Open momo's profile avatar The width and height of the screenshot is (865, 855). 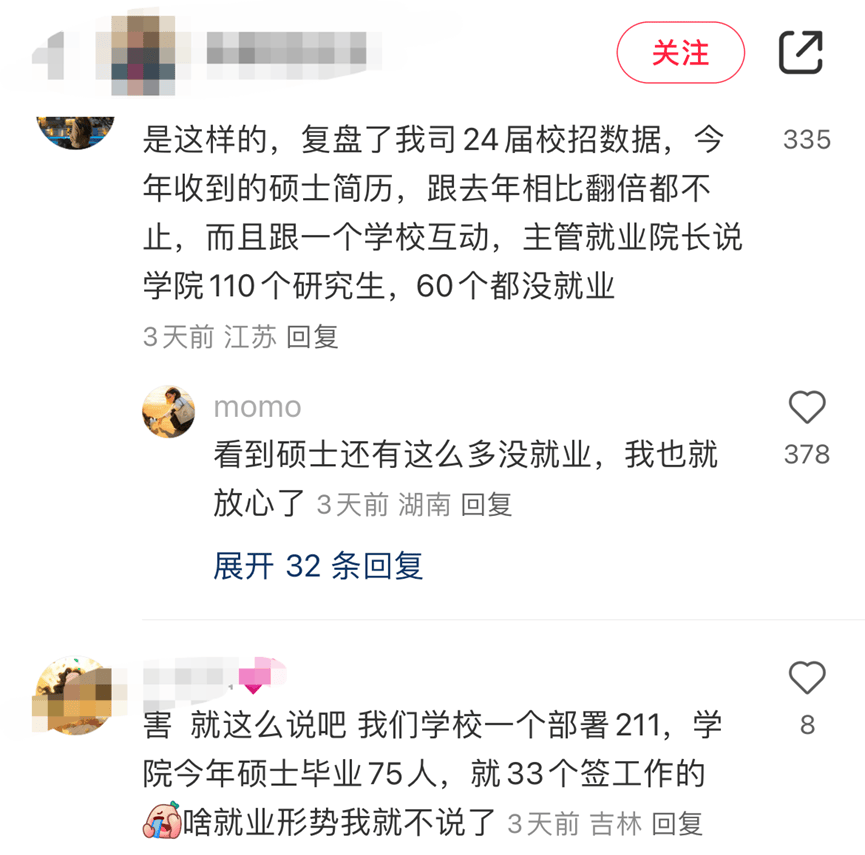(168, 412)
